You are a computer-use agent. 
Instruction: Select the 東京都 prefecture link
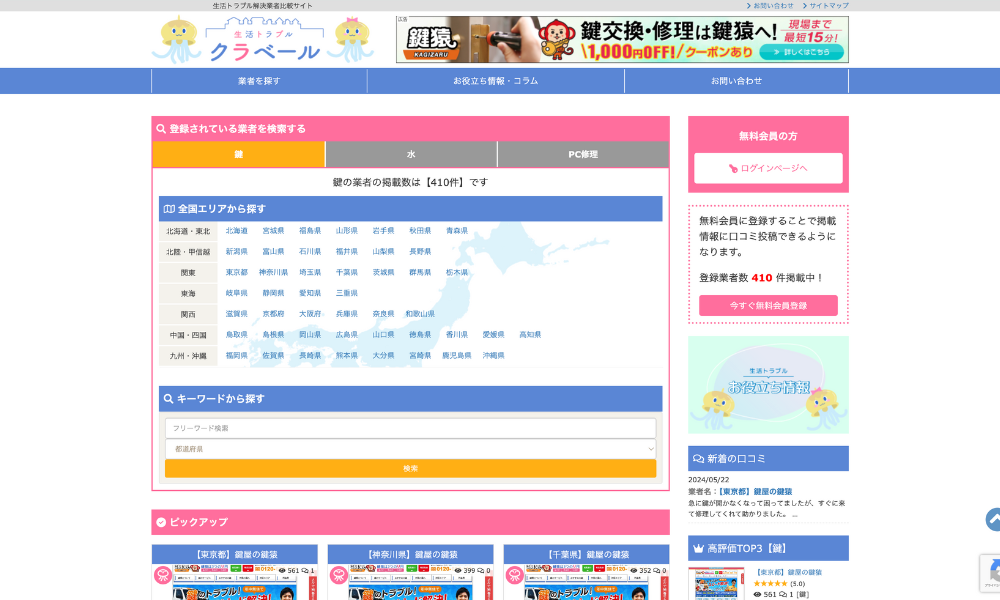236,272
